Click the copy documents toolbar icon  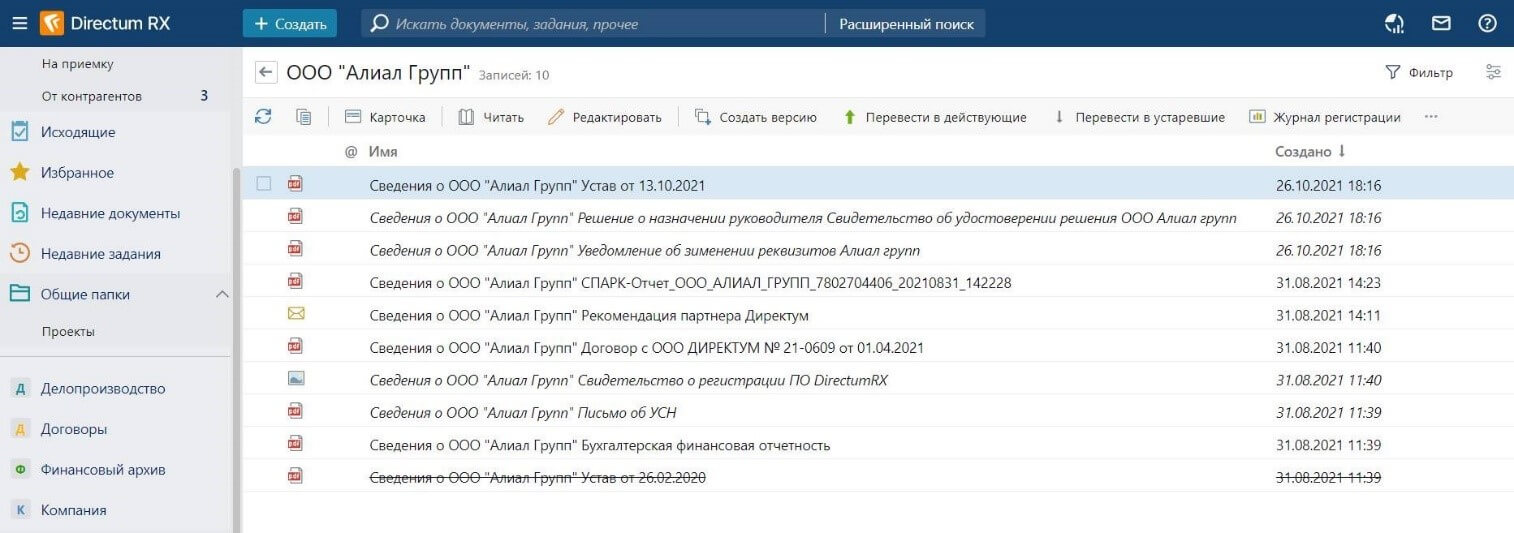click(304, 117)
